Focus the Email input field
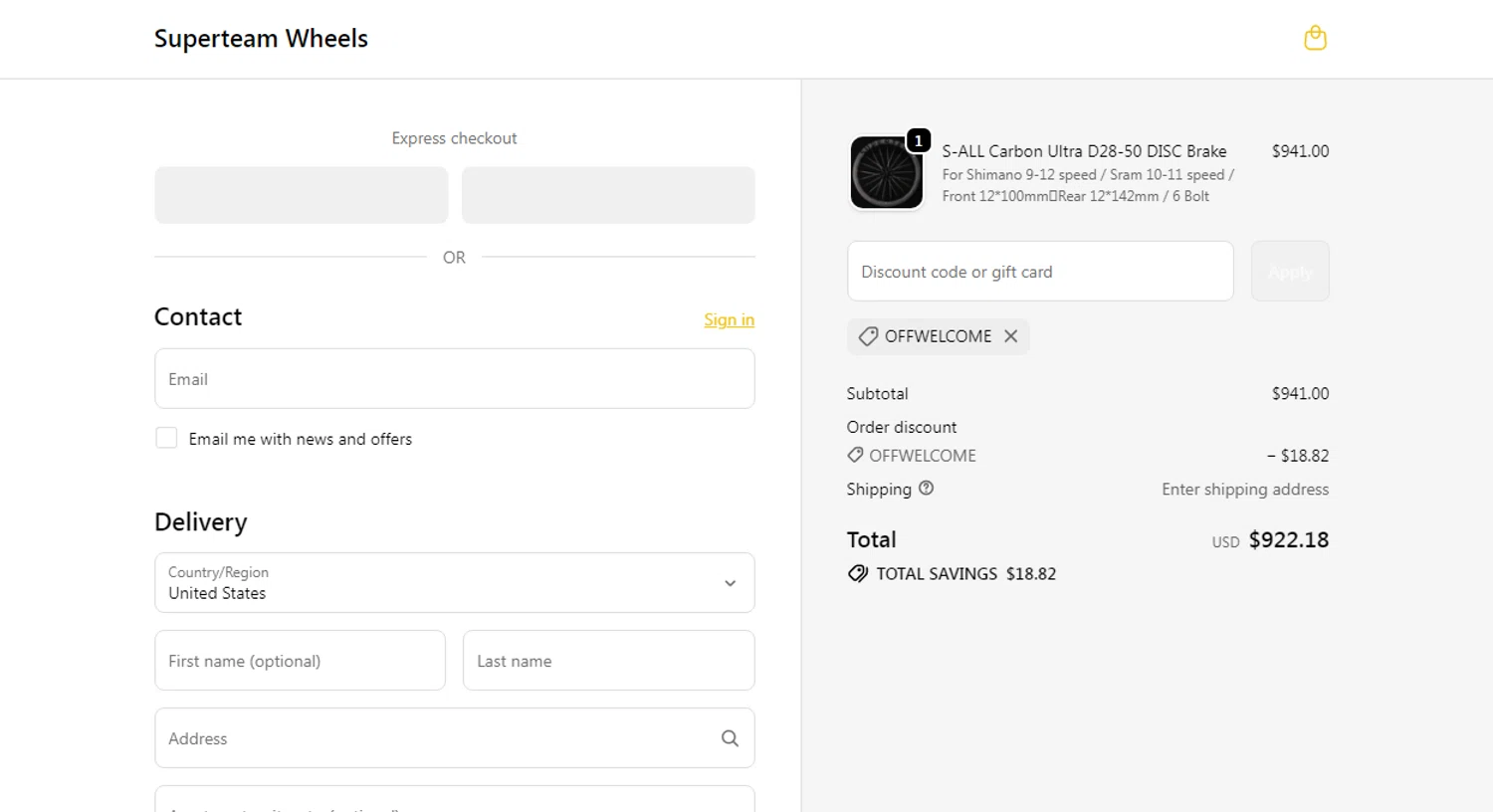Screen dimensions: 1493x812 point(455,378)
